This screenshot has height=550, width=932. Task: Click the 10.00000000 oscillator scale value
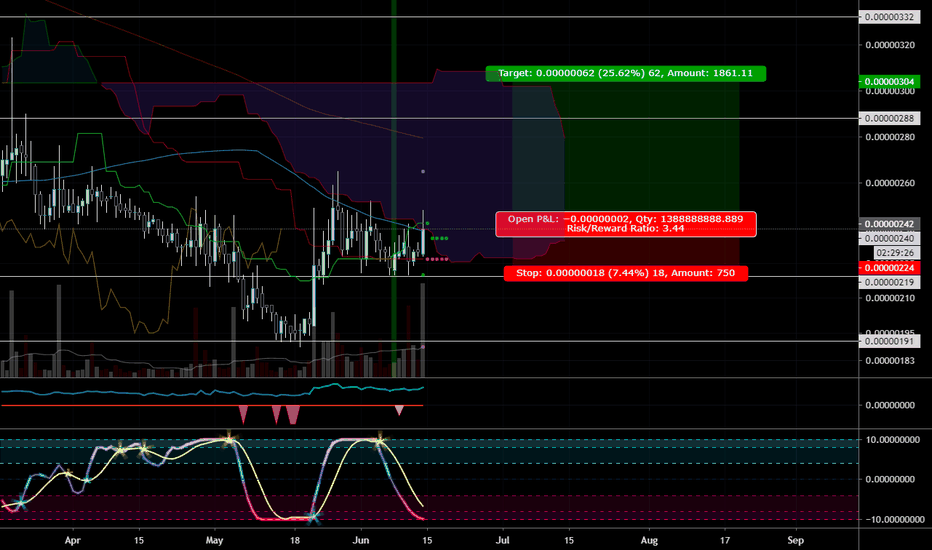click(893, 440)
